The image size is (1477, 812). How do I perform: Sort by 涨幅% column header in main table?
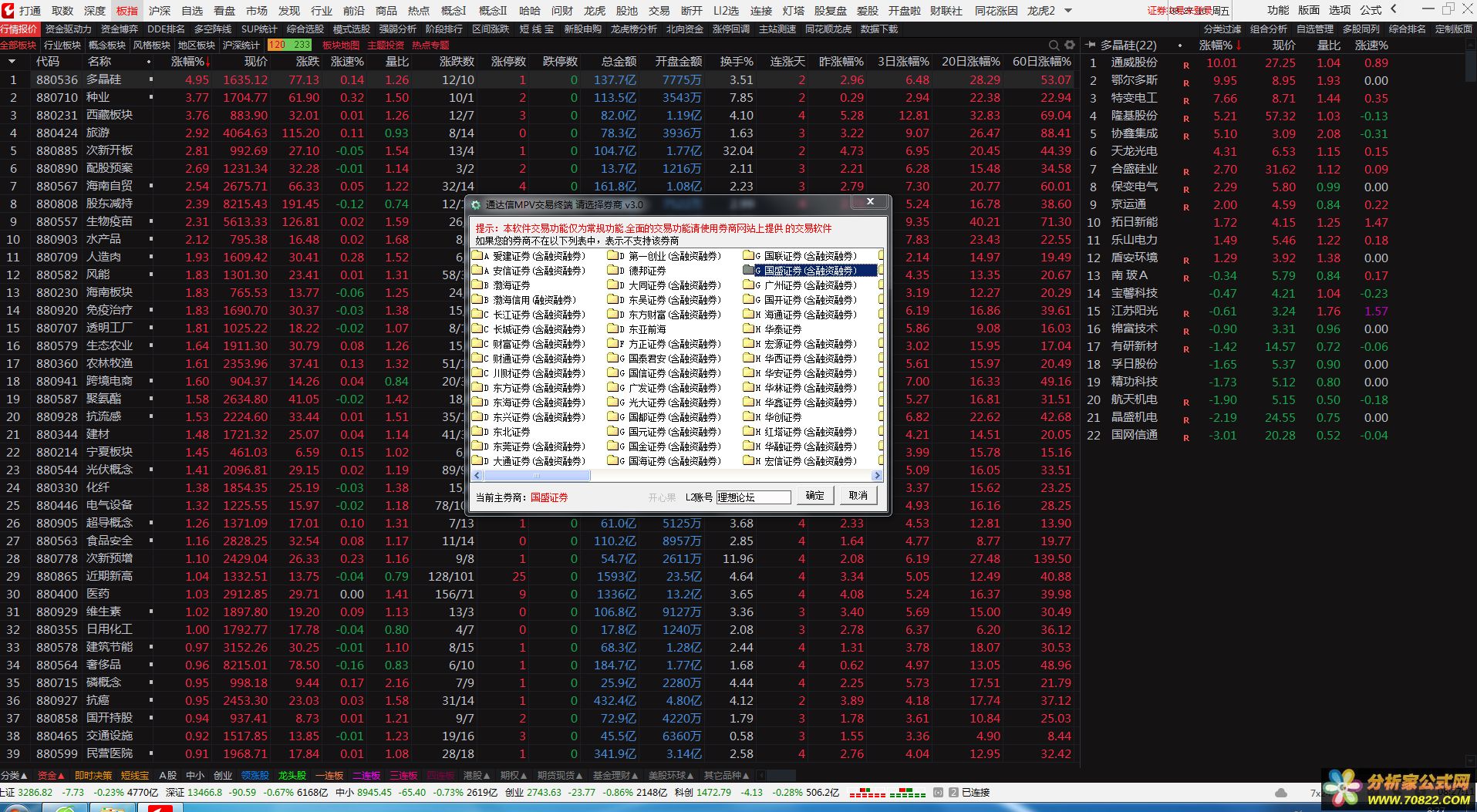(x=190, y=61)
